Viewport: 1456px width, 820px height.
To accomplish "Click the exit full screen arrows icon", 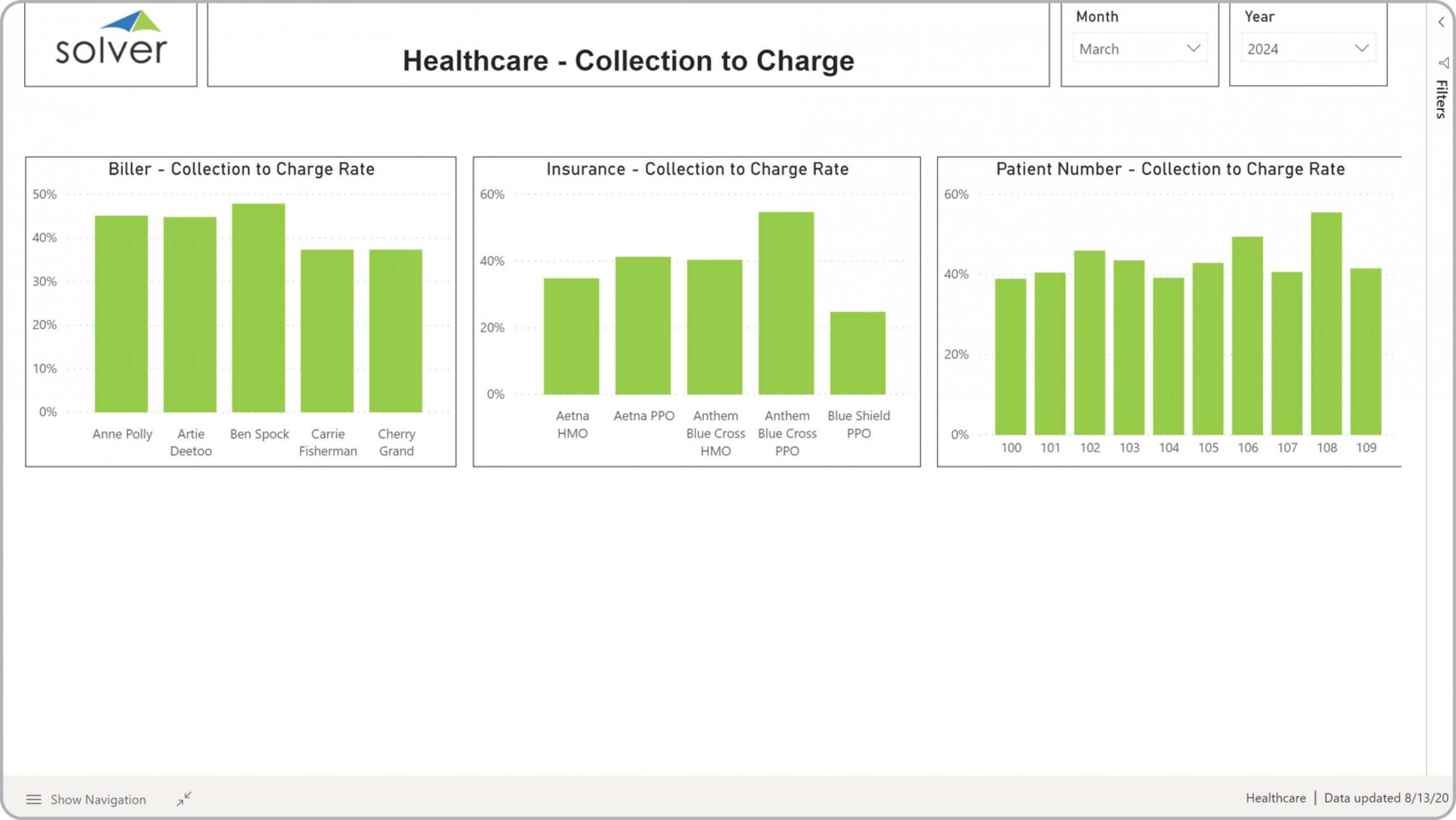I will pos(184,798).
